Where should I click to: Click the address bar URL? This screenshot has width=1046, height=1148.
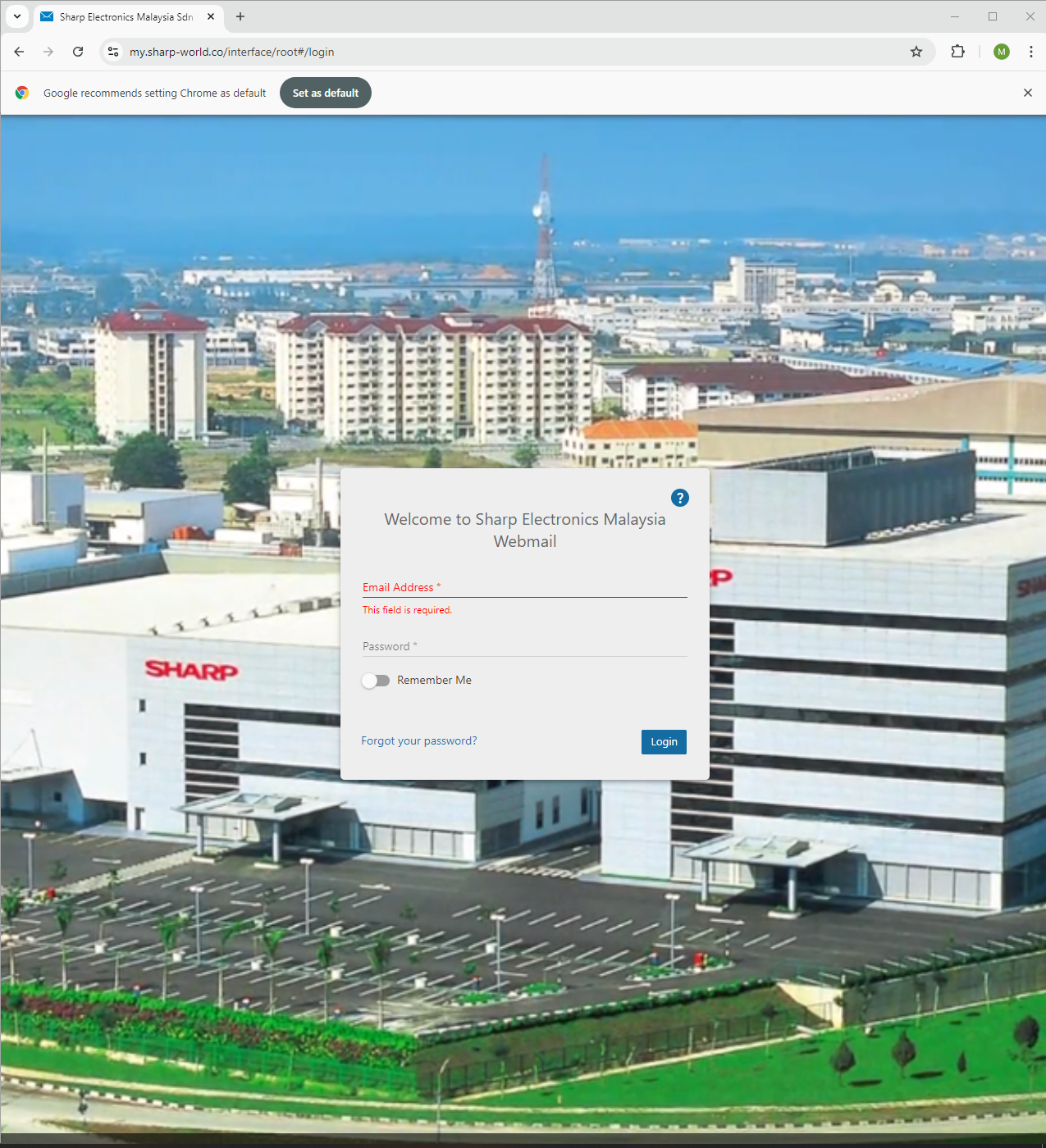tap(231, 52)
